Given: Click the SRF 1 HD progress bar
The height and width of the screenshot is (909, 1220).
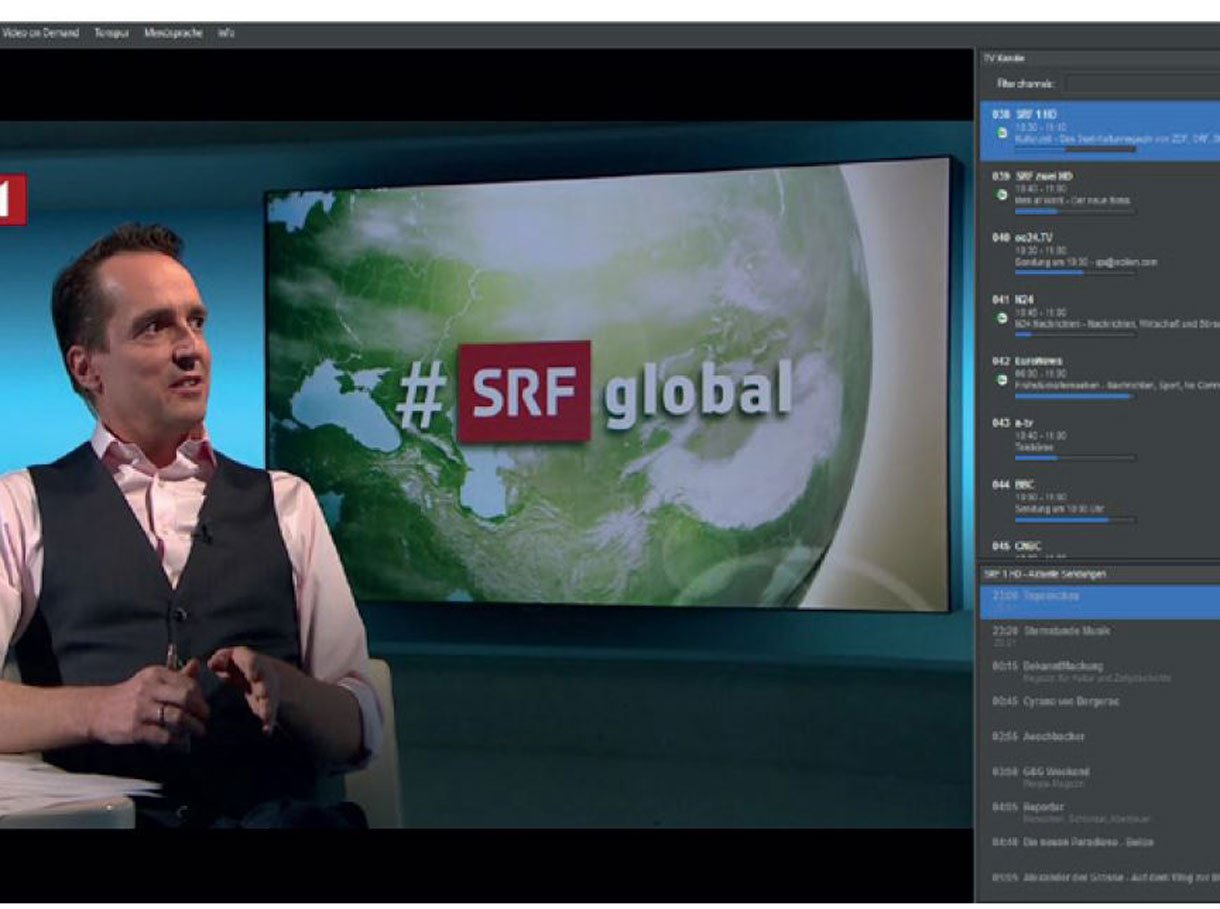Looking at the screenshot, I should point(1074,151).
